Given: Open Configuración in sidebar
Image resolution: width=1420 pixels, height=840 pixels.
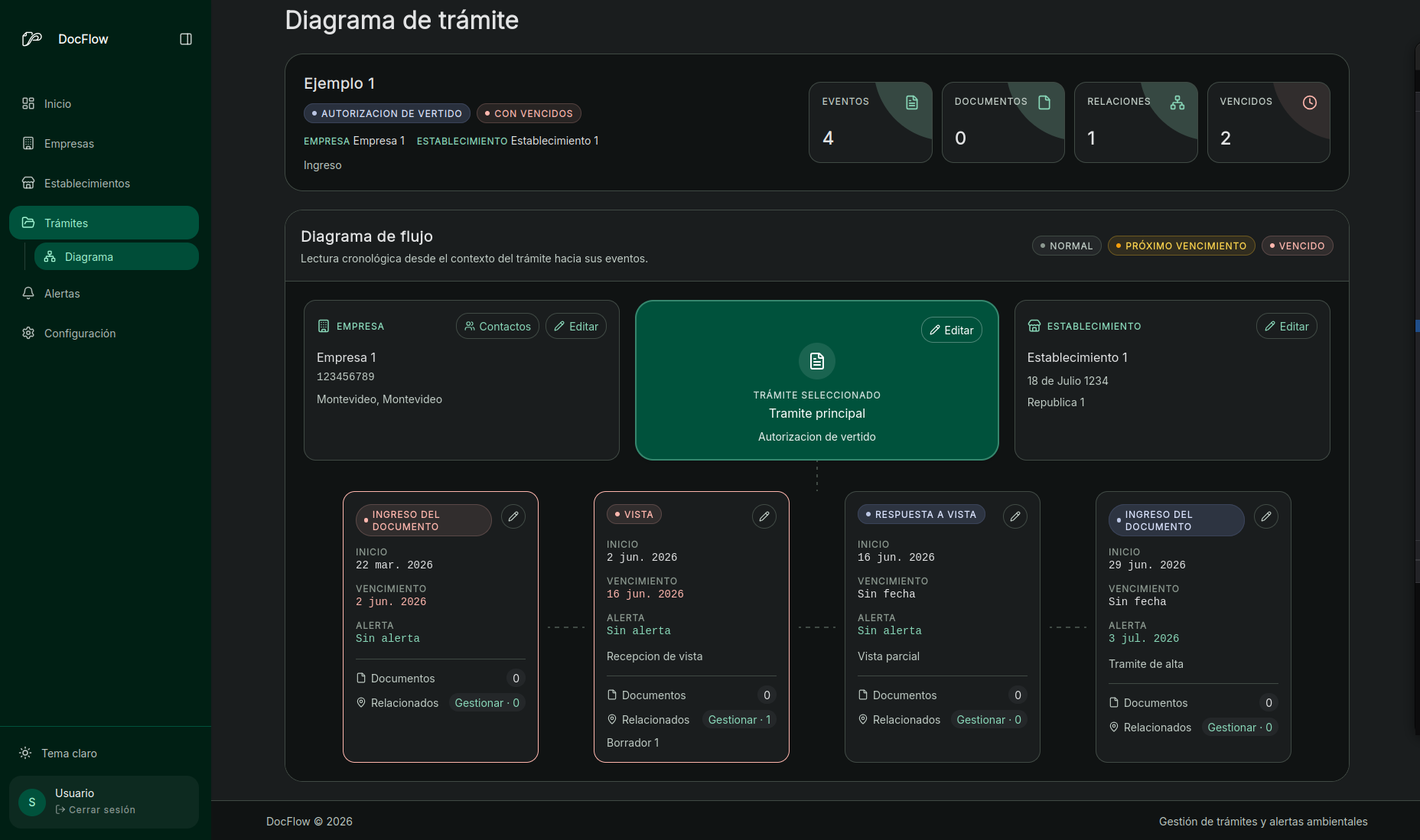Looking at the screenshot, I should point(104,333).
